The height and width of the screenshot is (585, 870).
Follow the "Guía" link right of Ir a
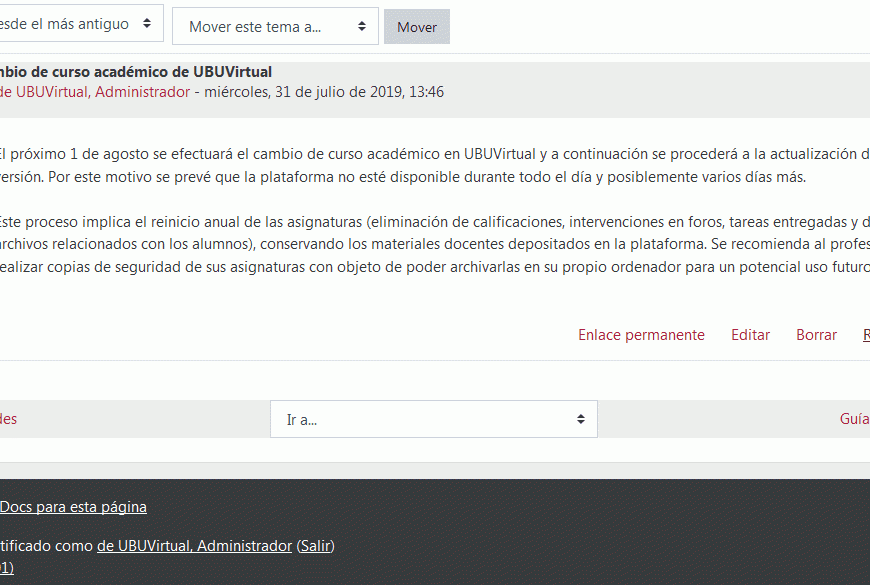click(854, 418)
